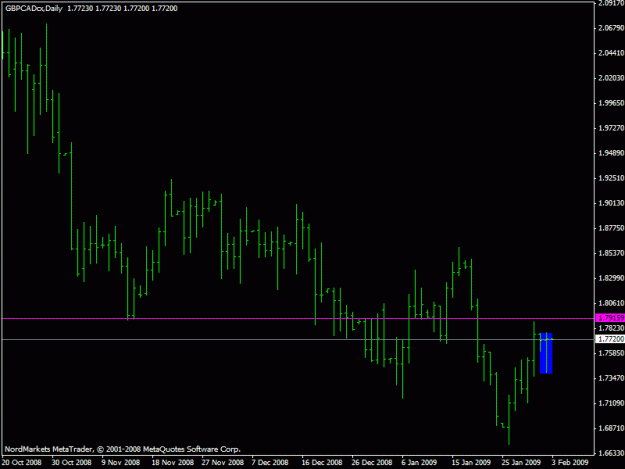Screen dimensions: 625x469
Task: Click the 1.68710 price scale value
Action: pyautogui.click(x=611, y=428)
